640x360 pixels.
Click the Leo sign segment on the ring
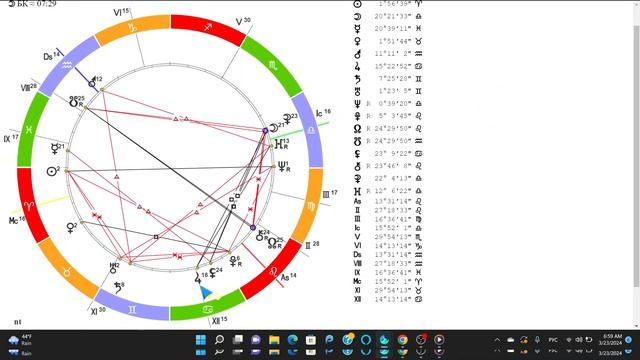click(x=273, y=271)
